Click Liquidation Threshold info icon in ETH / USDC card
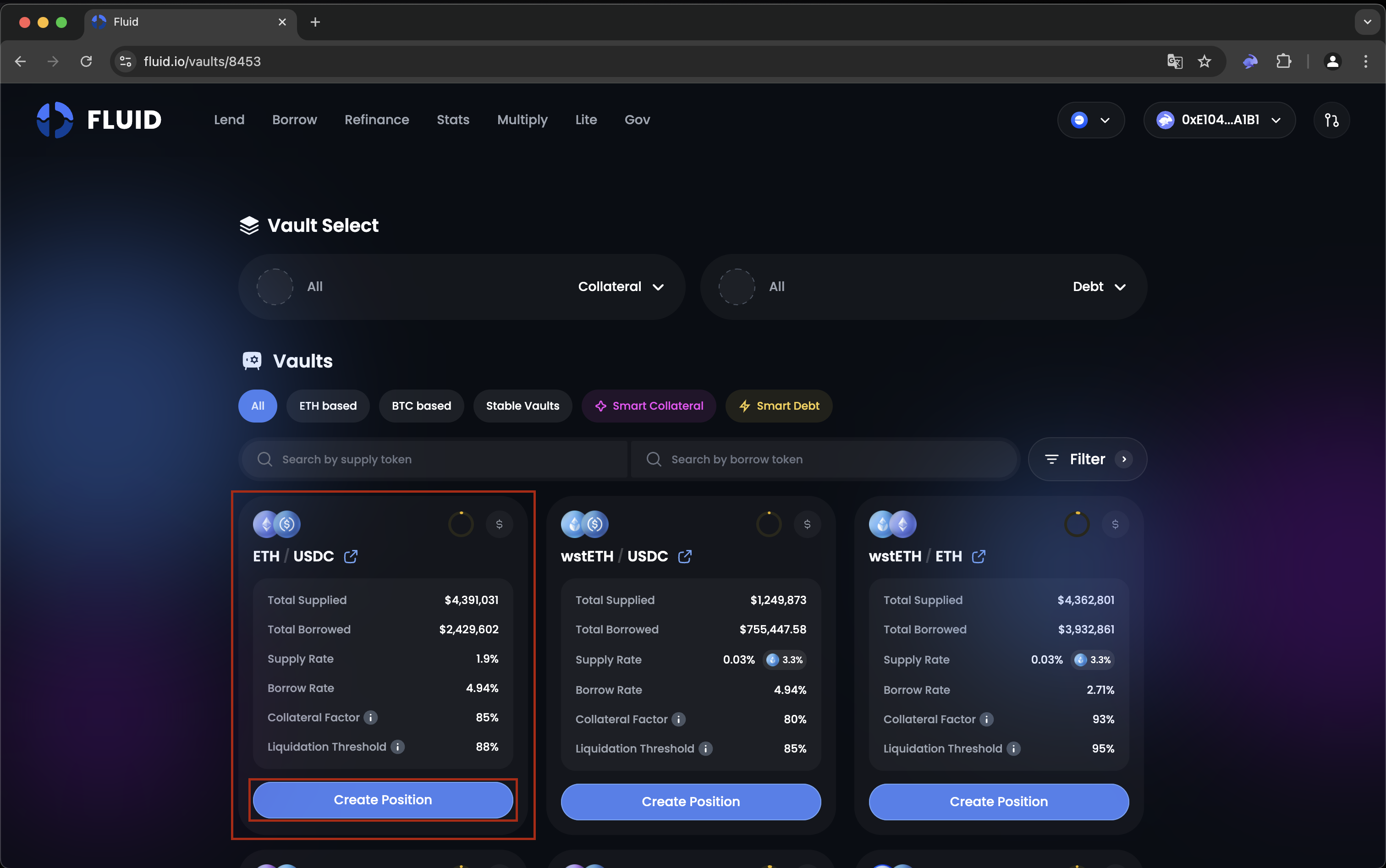 coord(398,747)
